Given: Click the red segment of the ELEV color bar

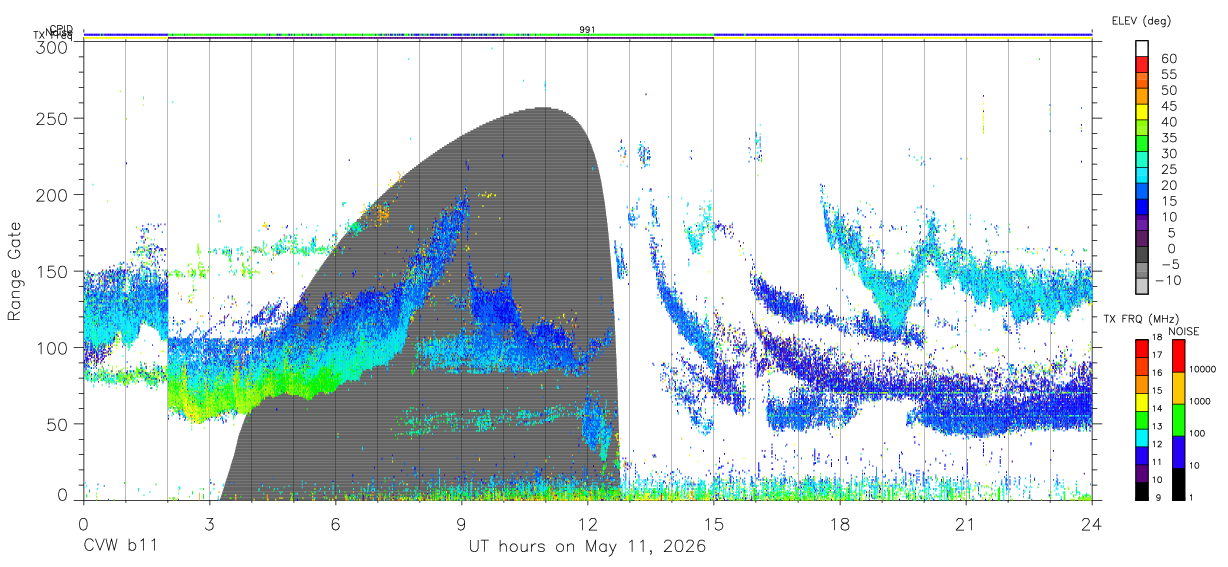Looking at the screenshot, I should (1143, 66).
